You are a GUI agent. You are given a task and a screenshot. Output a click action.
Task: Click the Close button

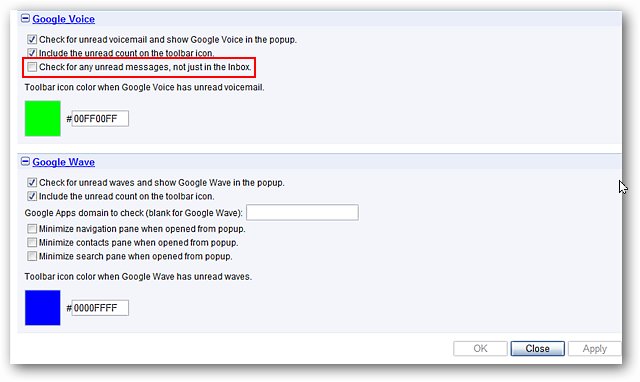[x=538, y=349]
